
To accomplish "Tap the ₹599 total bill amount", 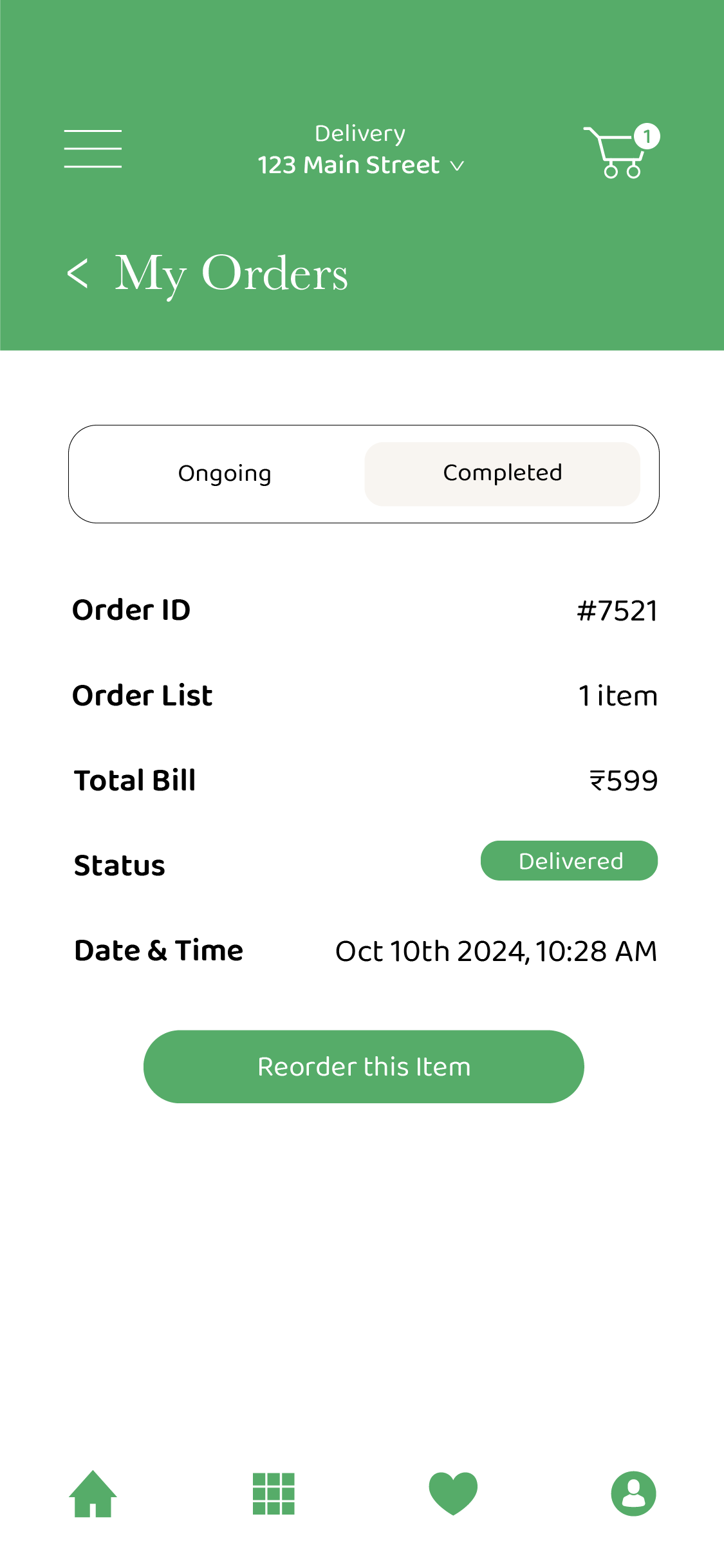I will (x=623, y=781).
